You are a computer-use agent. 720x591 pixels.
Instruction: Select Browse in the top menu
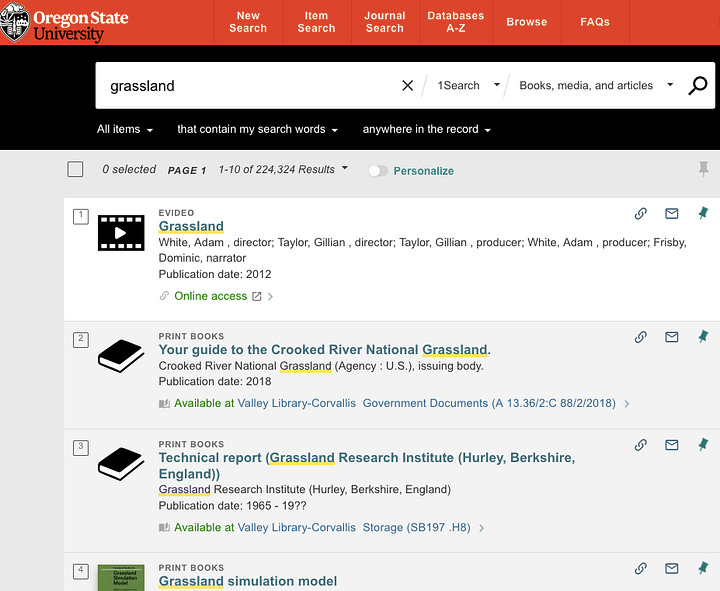527,22
